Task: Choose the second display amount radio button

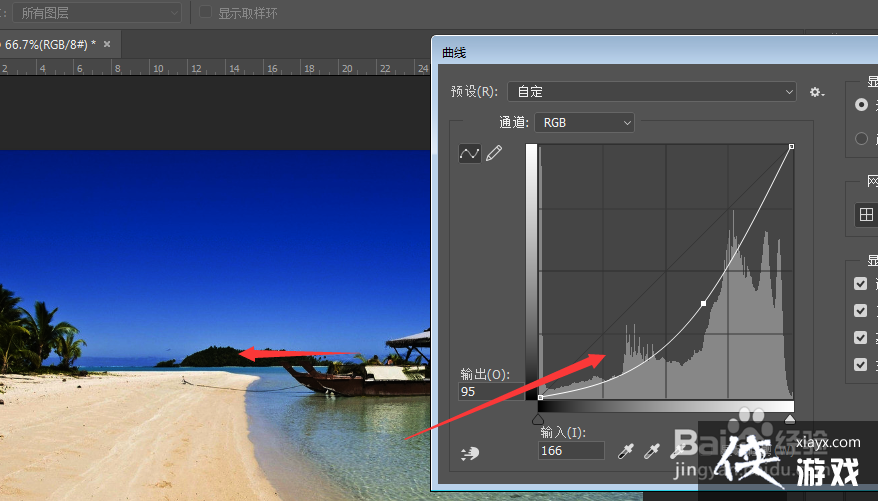Action: (x=861, y=139)
